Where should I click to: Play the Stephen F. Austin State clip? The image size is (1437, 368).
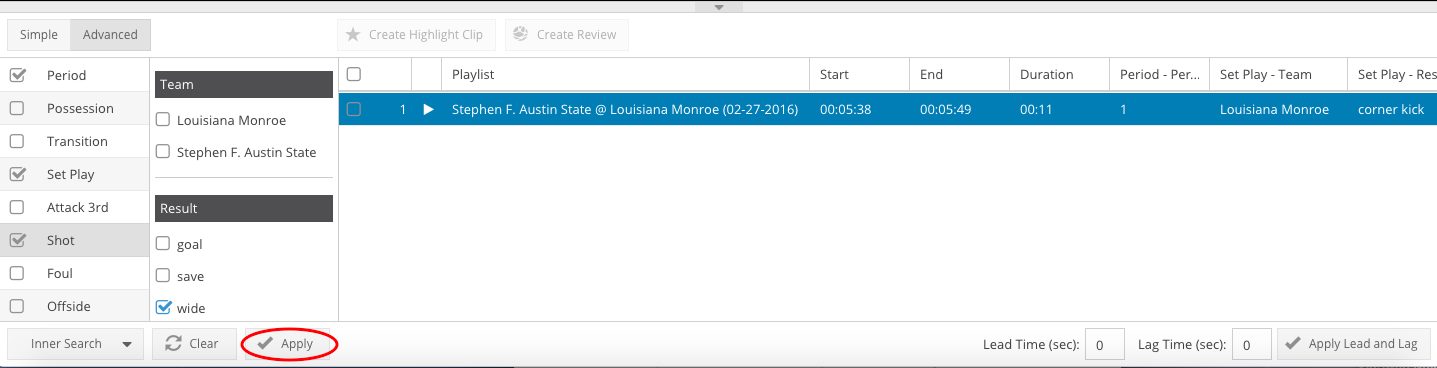click(428, 109)
